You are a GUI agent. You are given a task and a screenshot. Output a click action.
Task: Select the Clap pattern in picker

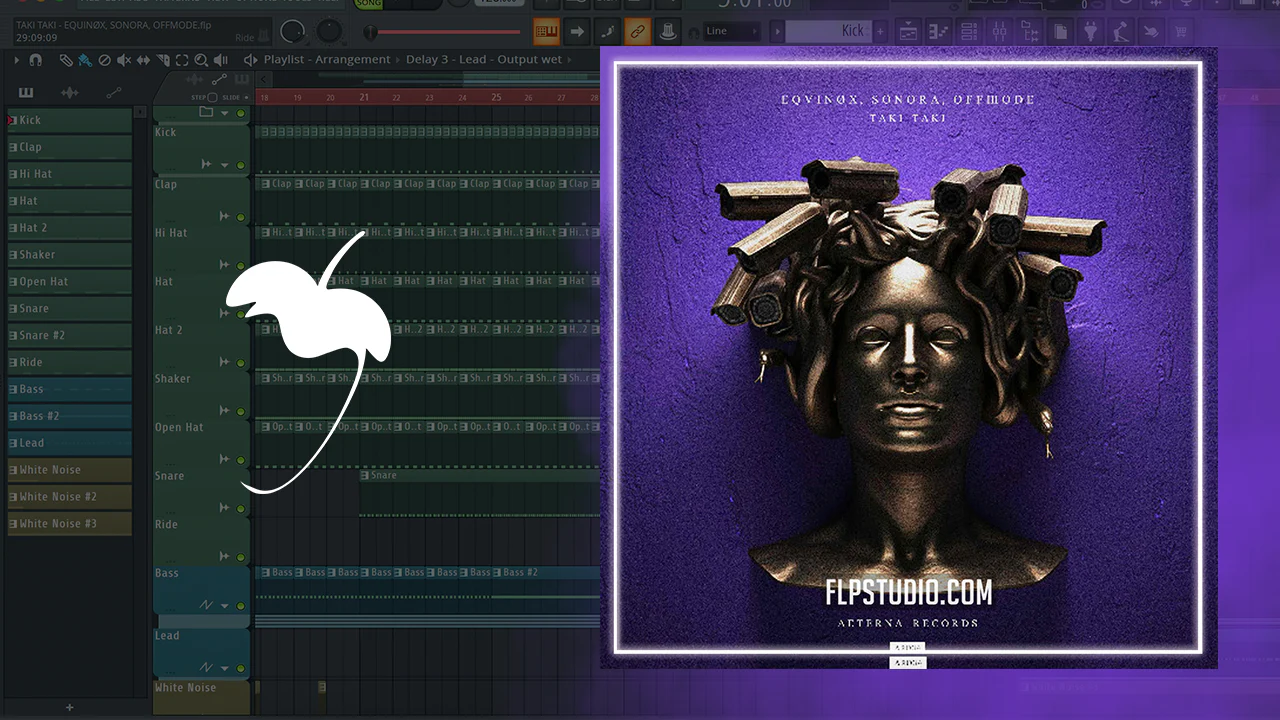(x=70, y=147)
